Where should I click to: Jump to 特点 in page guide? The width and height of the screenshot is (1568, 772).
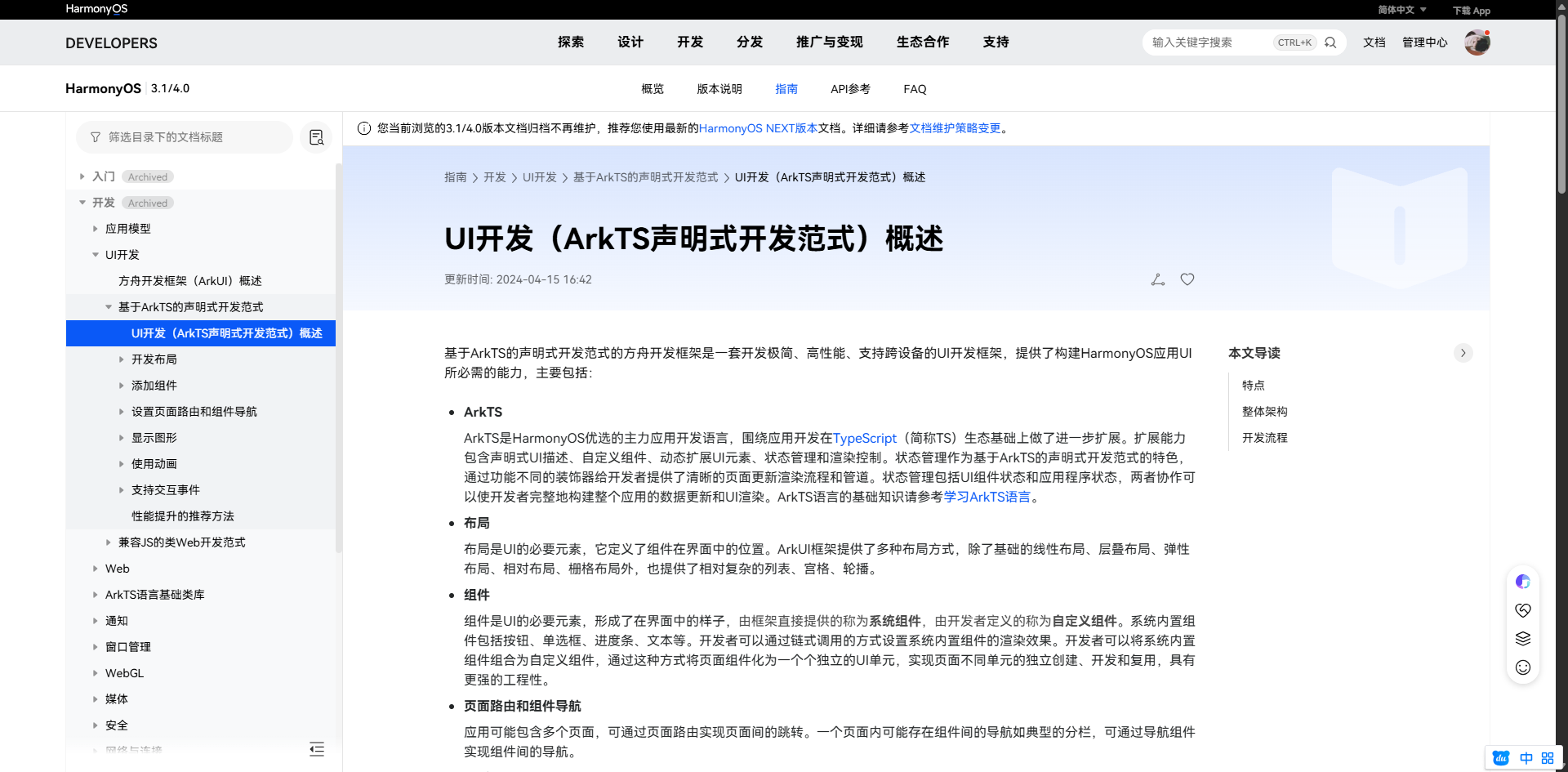tap(1254, 386)
